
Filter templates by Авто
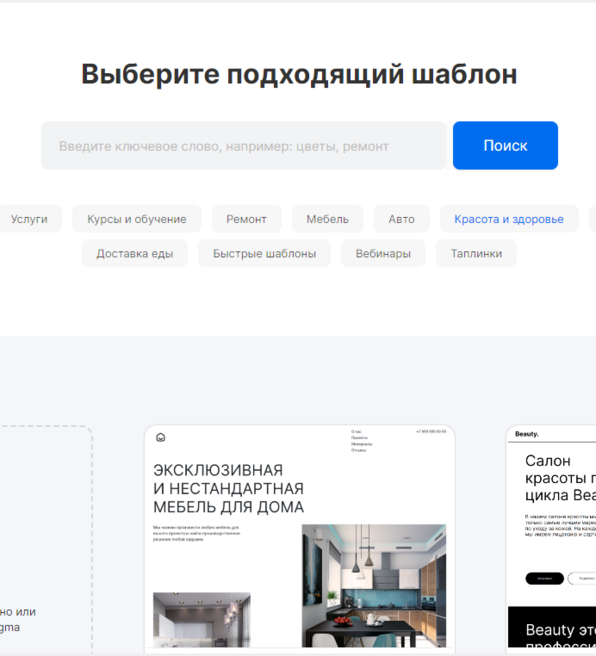pos(402,219)
